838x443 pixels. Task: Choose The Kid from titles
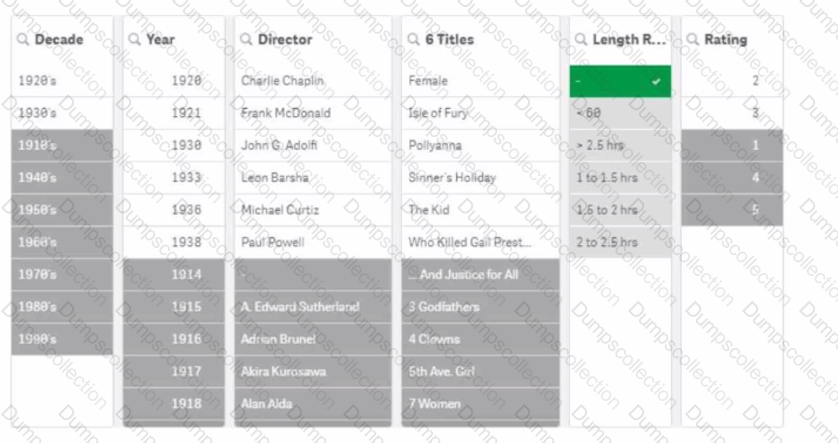(480, 210)
